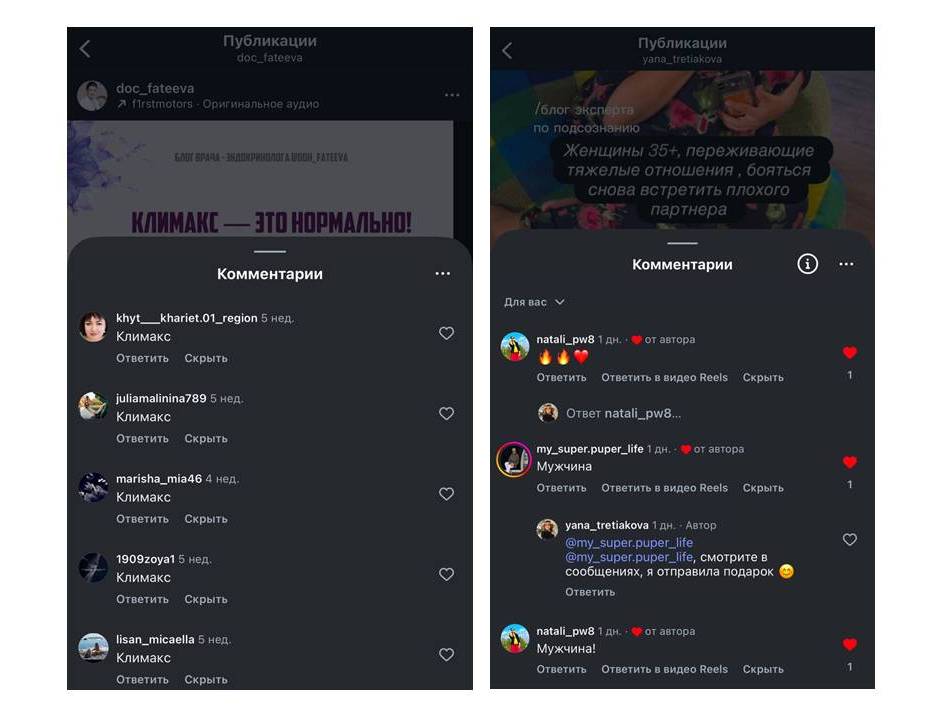Open my_super.puper_life story avatar
Screen dimensions: 944x720
(514, 459)
